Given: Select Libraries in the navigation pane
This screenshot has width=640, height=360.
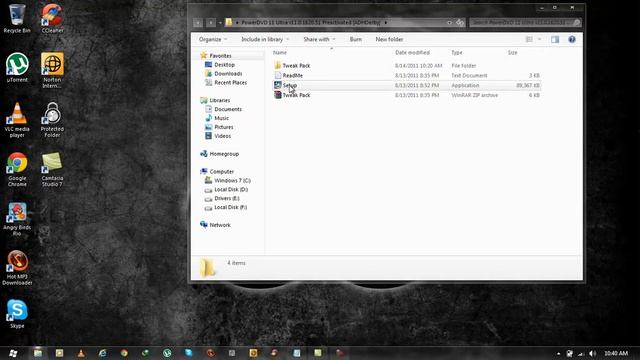Looking at the screenshot, I should (x=220, y=100).
